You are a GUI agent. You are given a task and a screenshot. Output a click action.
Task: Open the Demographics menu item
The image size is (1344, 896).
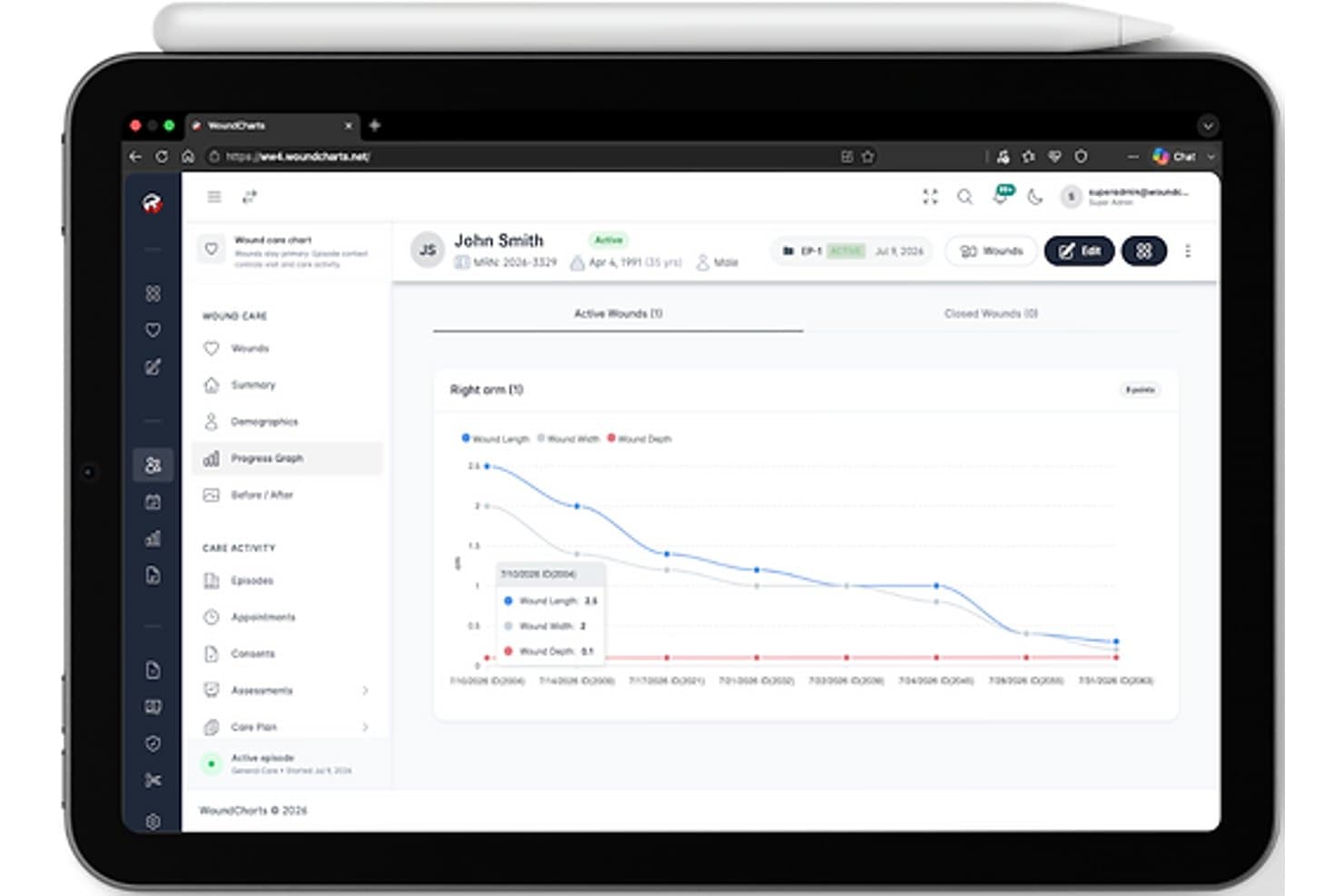tap(287, 422)
